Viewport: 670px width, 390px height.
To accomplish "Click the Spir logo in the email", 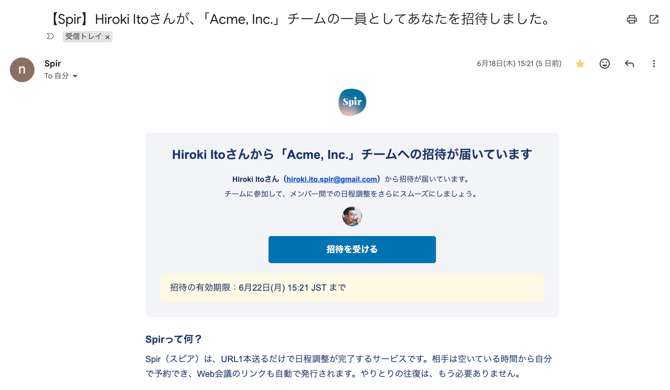I will [x=352, y=102].
